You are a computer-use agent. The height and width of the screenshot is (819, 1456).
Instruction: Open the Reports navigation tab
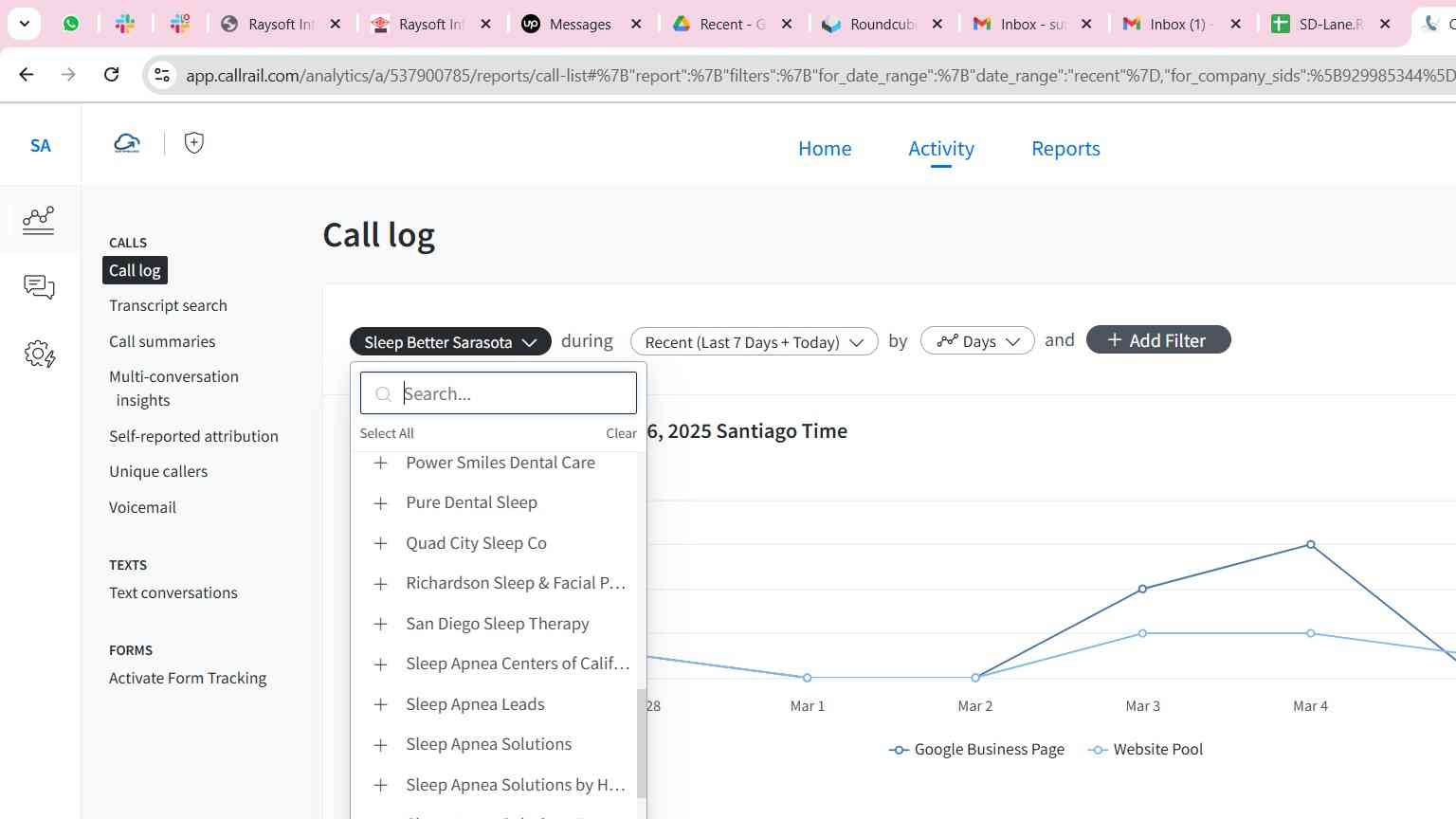[1065, 149]
